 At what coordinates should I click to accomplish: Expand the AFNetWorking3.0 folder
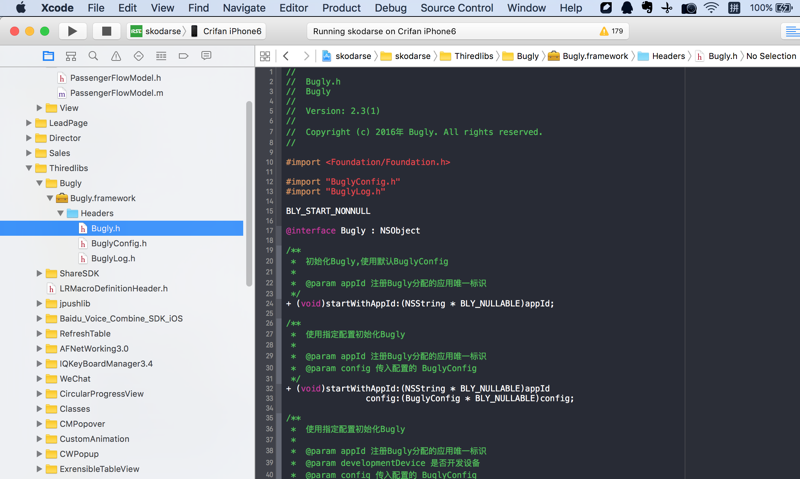point(39,348)
